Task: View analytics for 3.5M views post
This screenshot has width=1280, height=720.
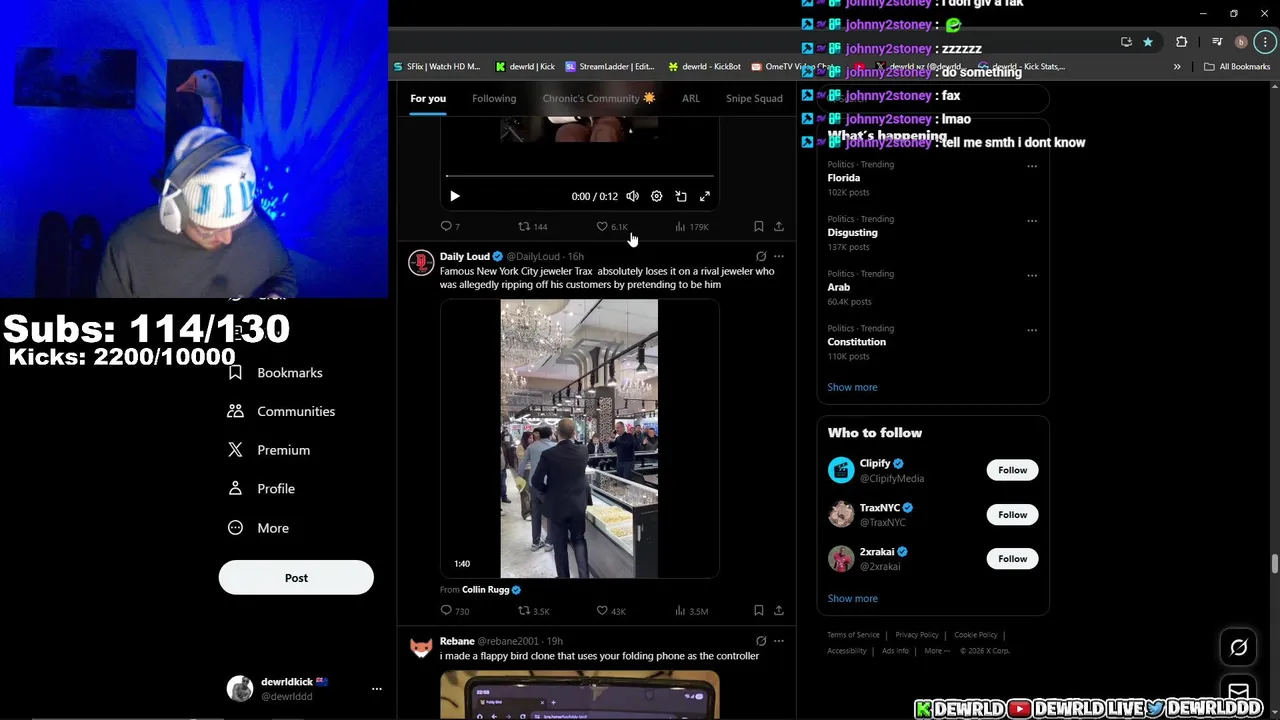Action: pos(691,611)
